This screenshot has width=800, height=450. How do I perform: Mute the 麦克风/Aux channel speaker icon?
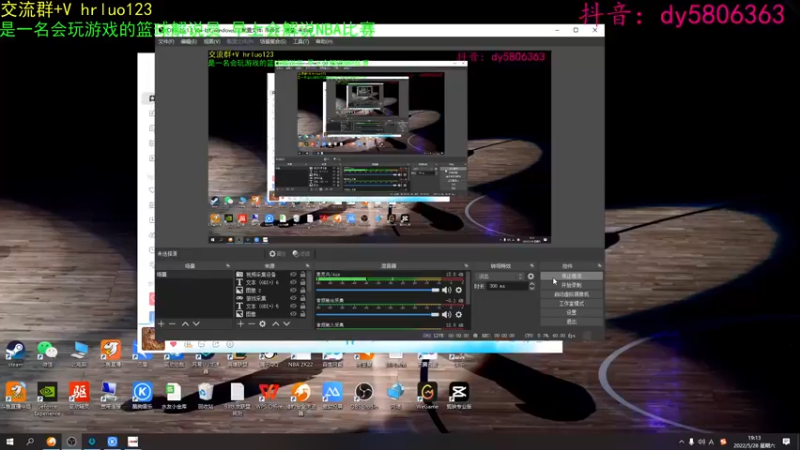coord(446,290)
